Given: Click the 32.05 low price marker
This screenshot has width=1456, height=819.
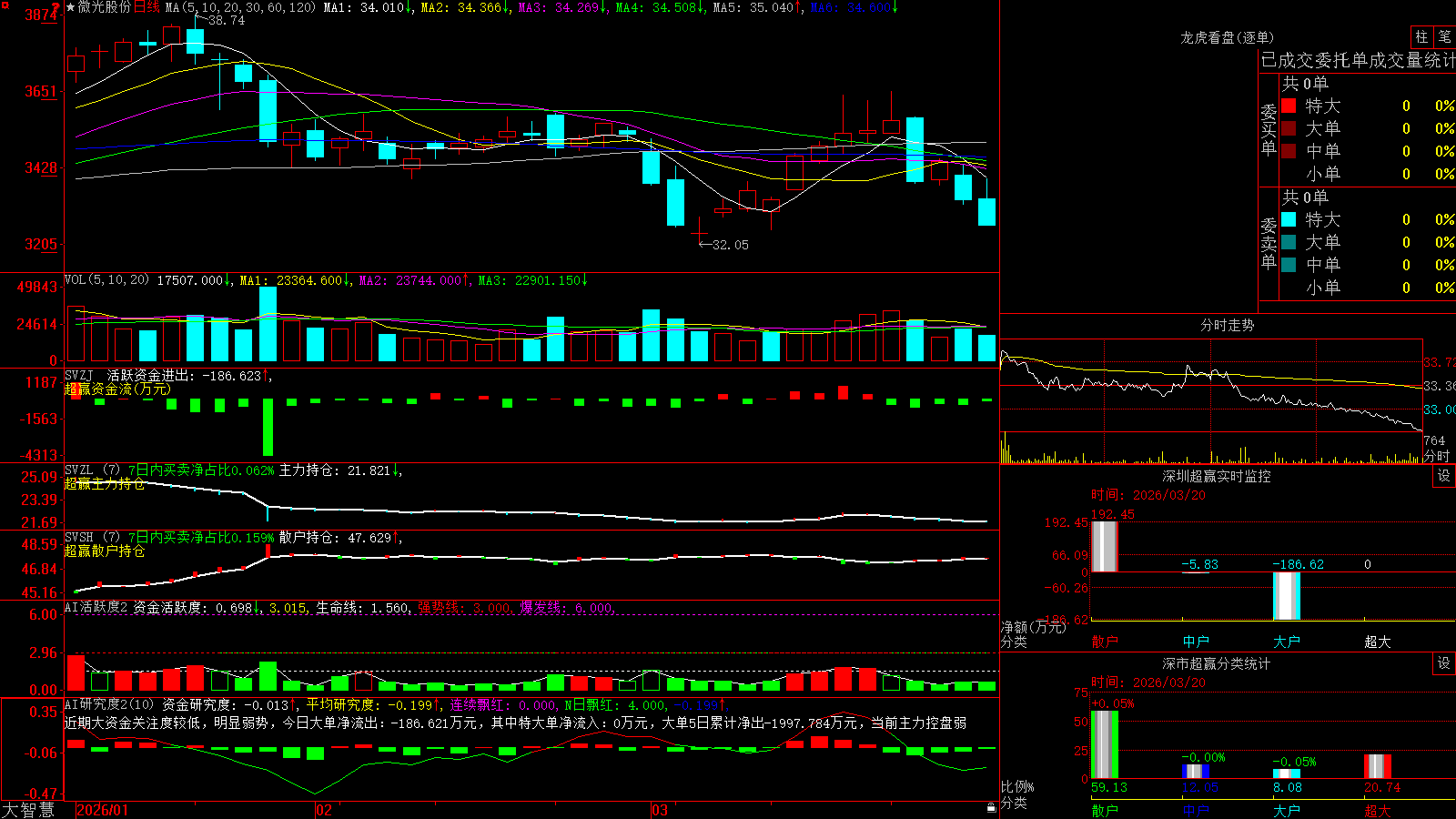Looking at the screenshot, I should 730,245.
